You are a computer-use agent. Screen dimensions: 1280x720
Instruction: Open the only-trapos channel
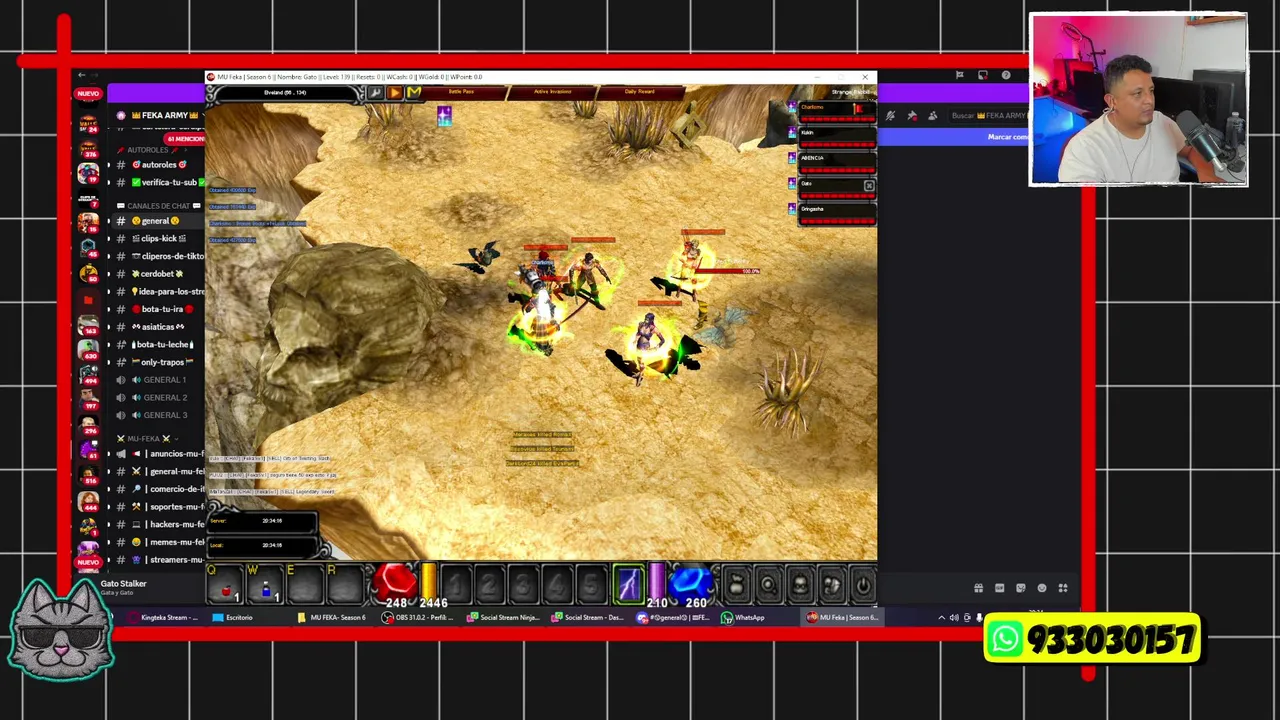point(160,362)
